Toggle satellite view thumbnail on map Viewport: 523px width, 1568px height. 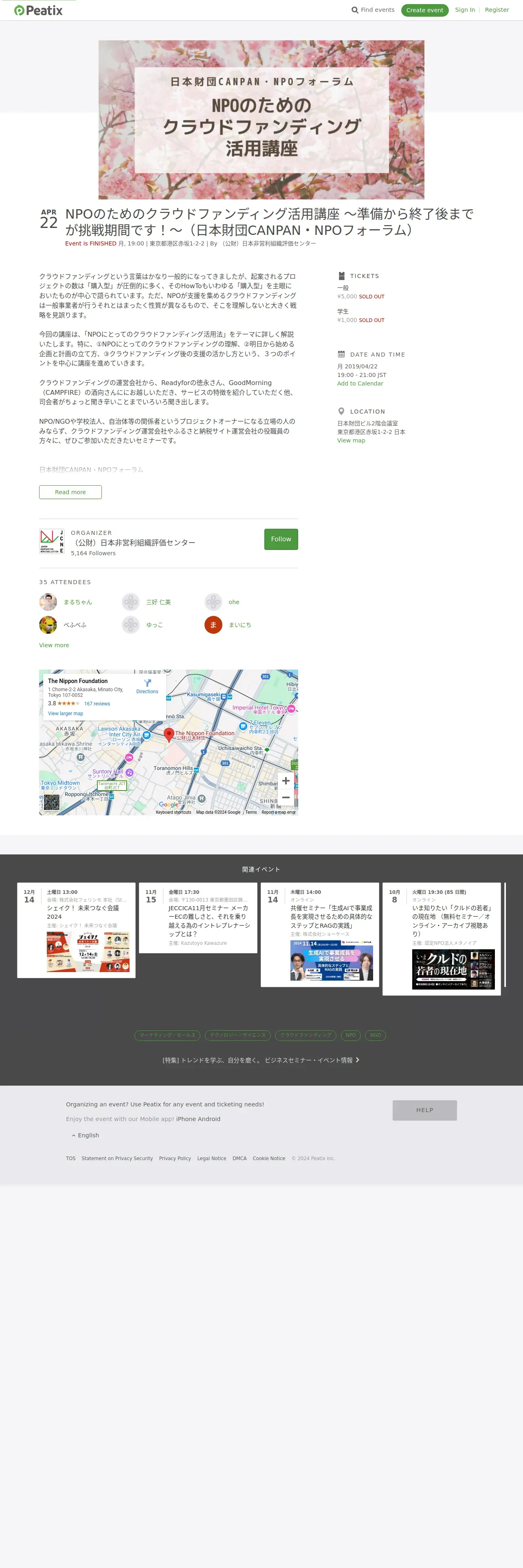(x=52, y=802)
